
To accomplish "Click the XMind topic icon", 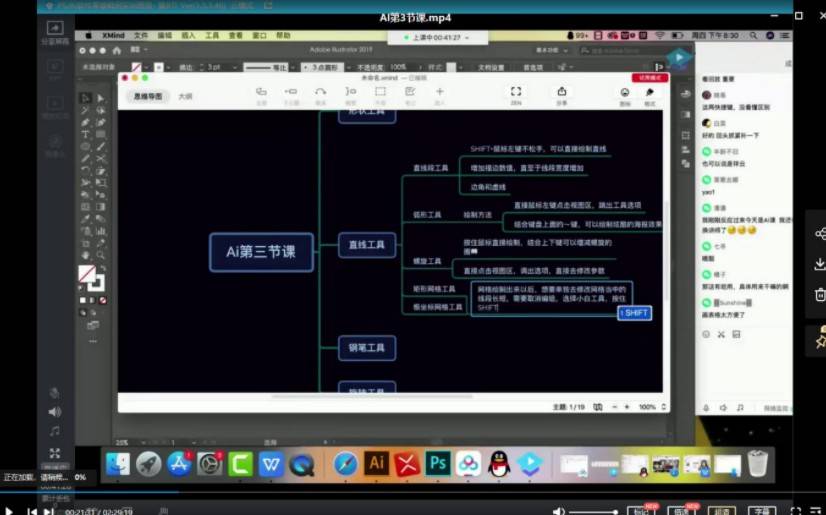I will click(x=261, y=92).
